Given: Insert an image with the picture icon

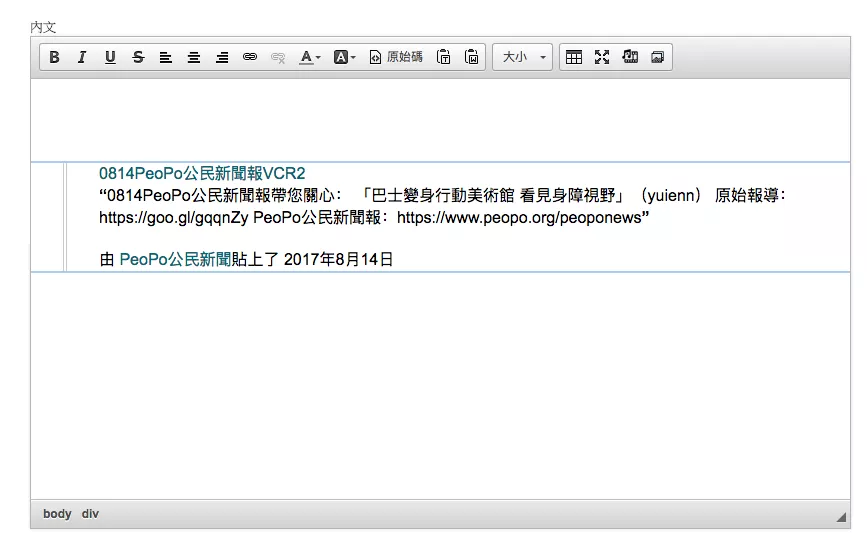Looking at the screenshot, I should pyautogui.click(x=657, y=57).
